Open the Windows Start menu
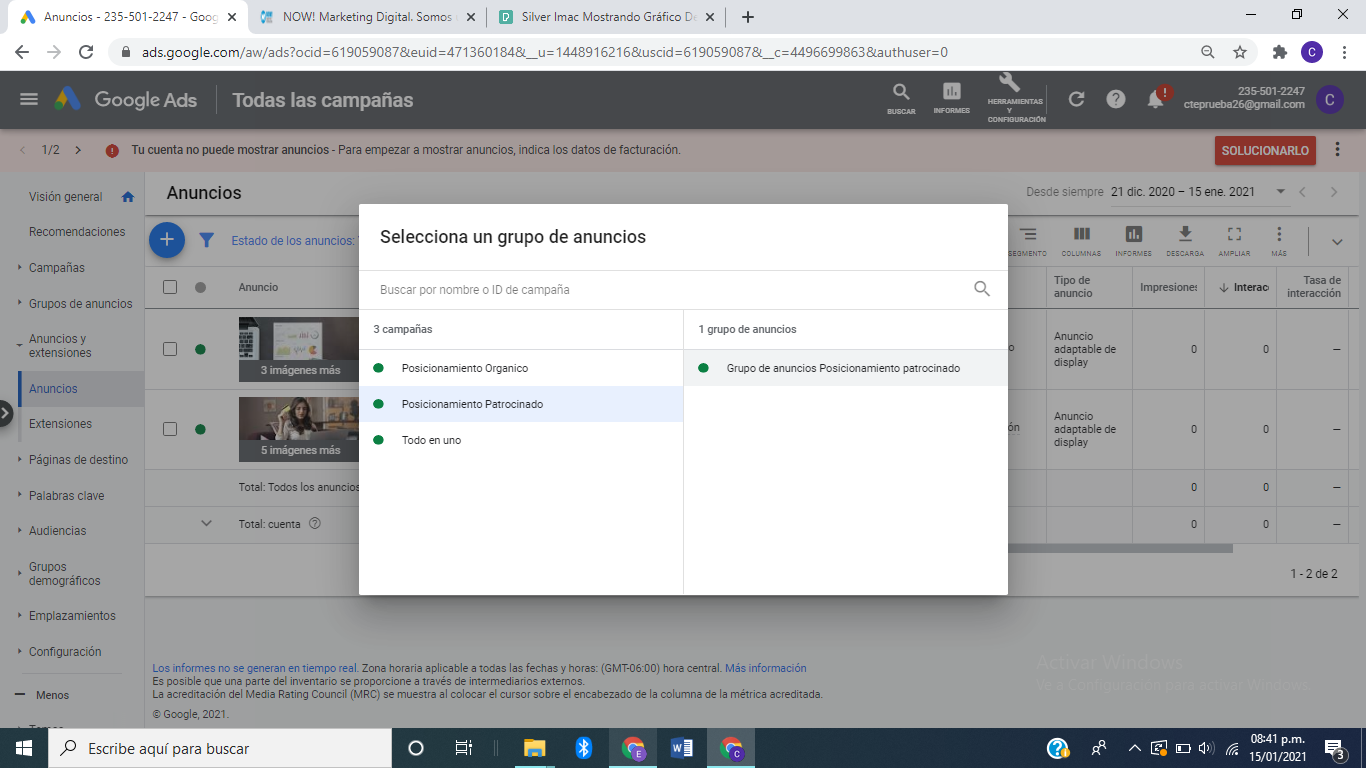 23,748
